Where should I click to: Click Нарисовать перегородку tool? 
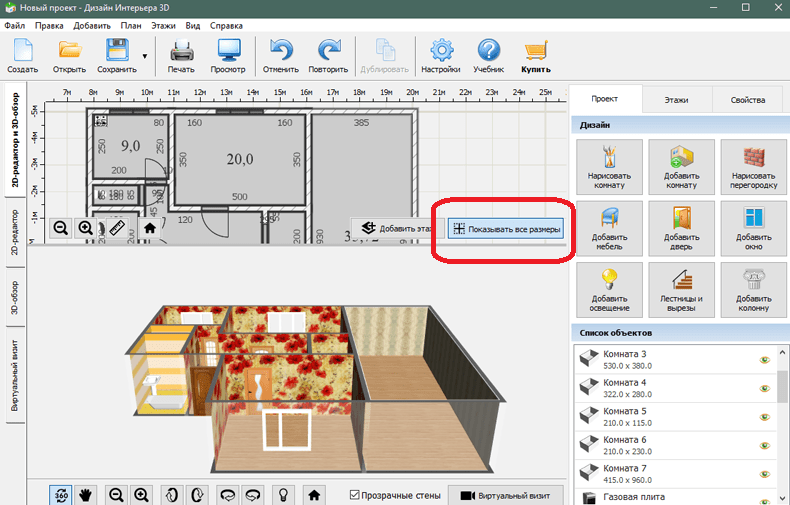753,167
